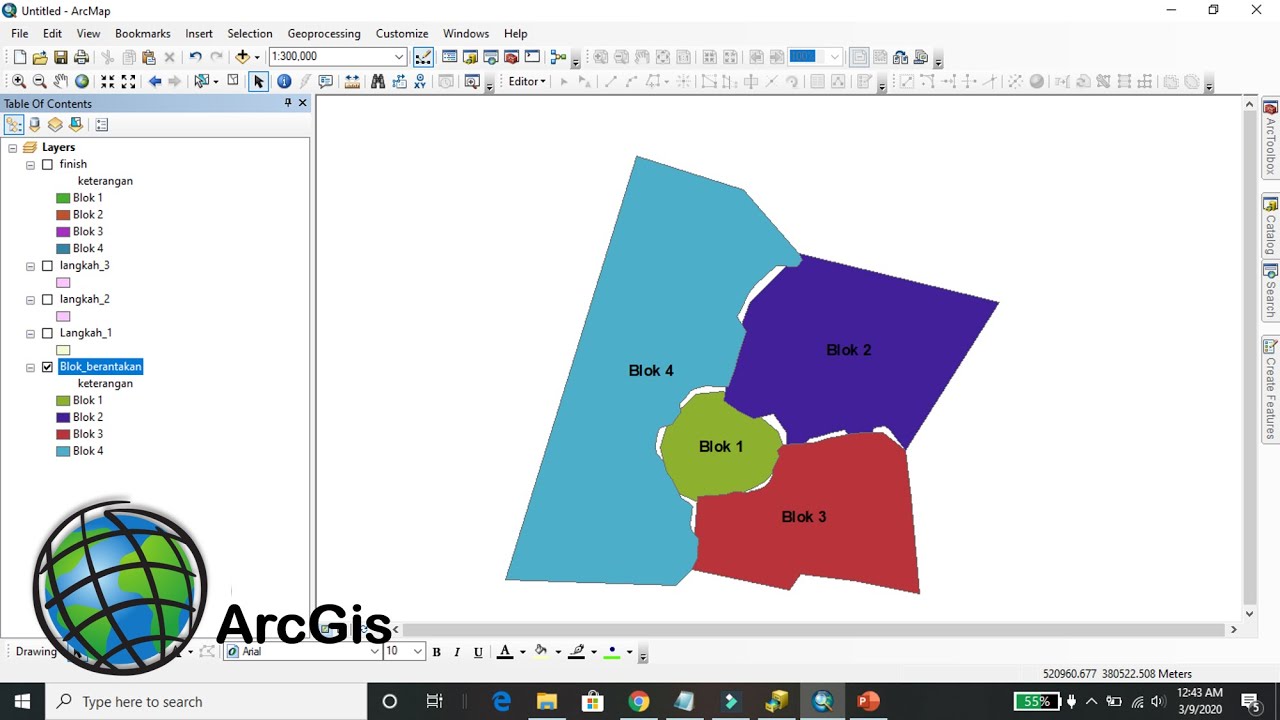Check the Langkah_1 layer box
1280x720 pixels.
tap(47, 333)
